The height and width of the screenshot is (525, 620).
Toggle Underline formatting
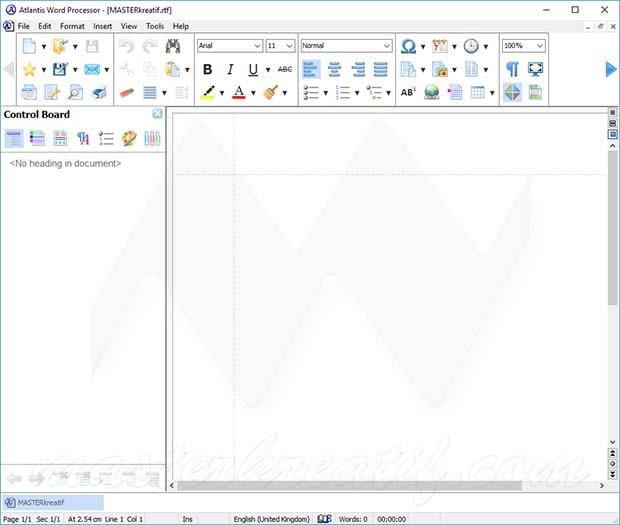253,70
